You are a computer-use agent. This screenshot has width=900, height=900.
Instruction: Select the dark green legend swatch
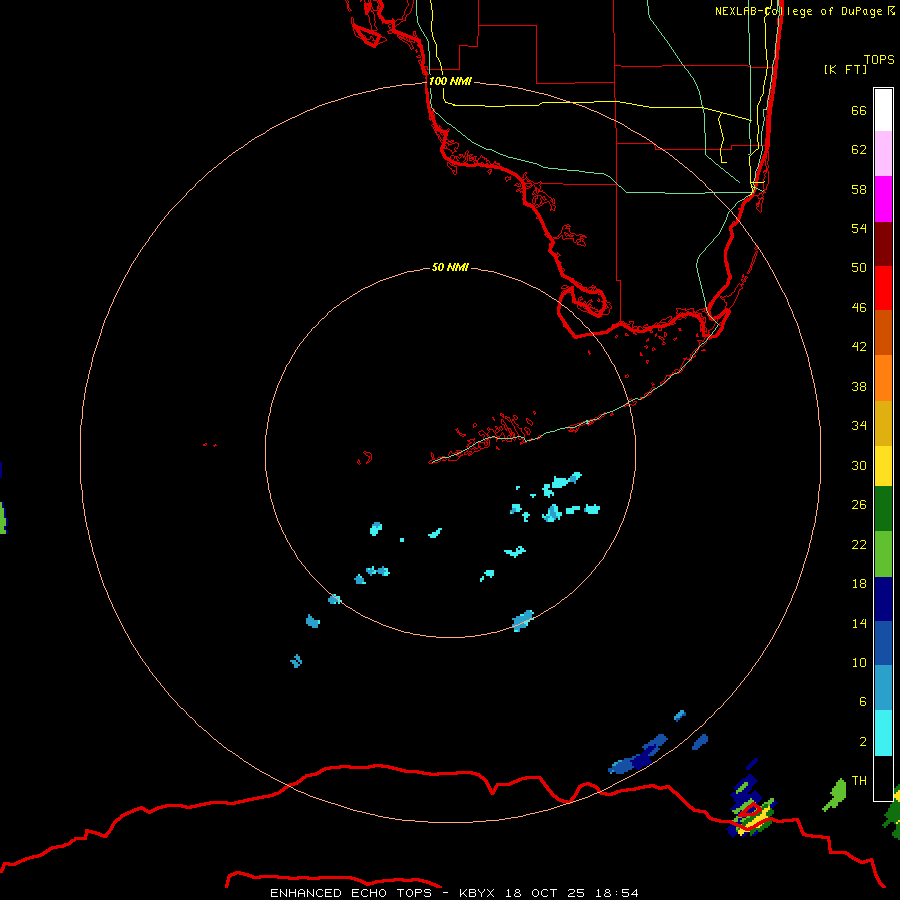pyautogui.click(x=883, y=509)
